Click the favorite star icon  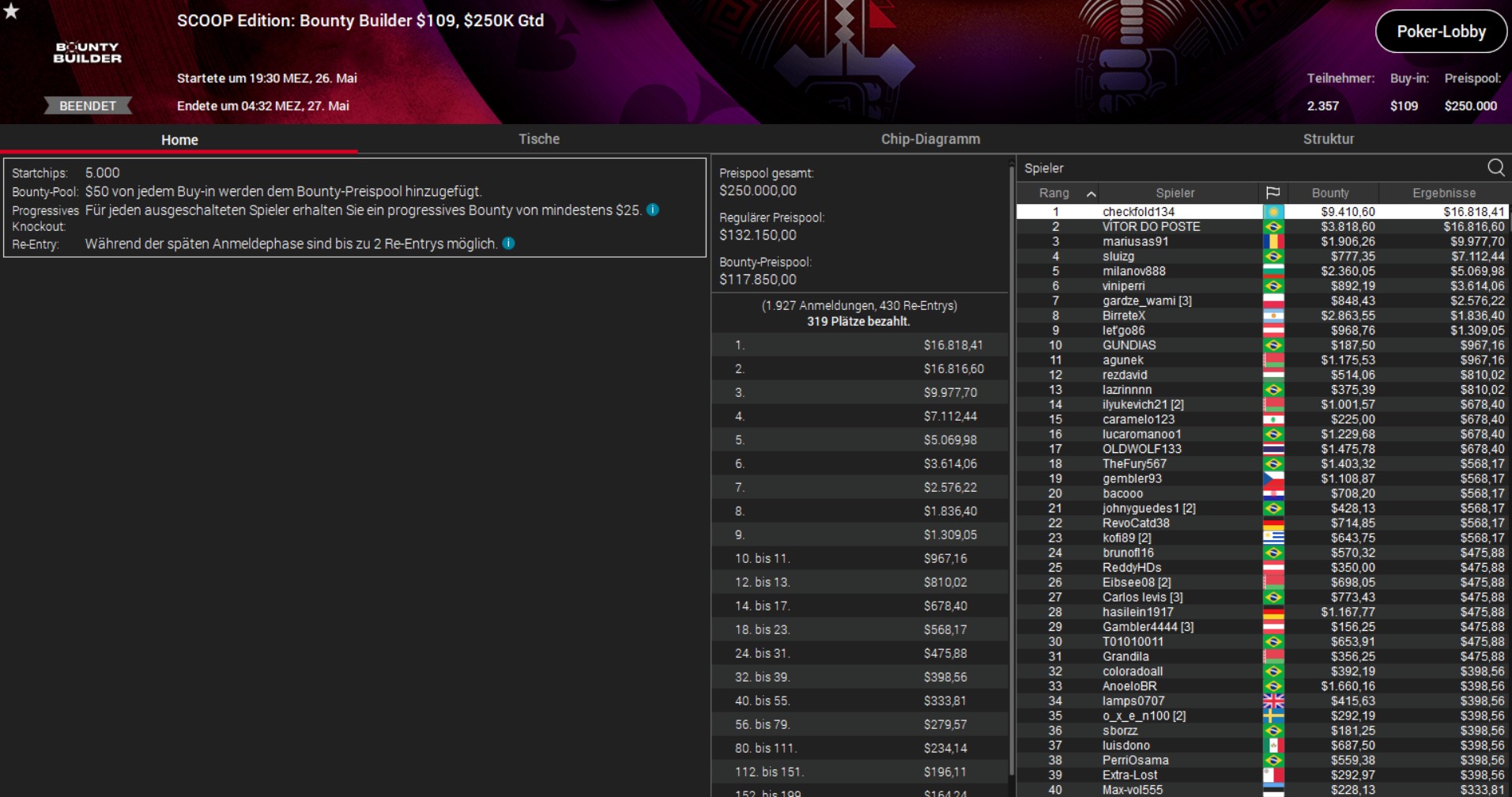pyautogui.click(x=11, y=11)
